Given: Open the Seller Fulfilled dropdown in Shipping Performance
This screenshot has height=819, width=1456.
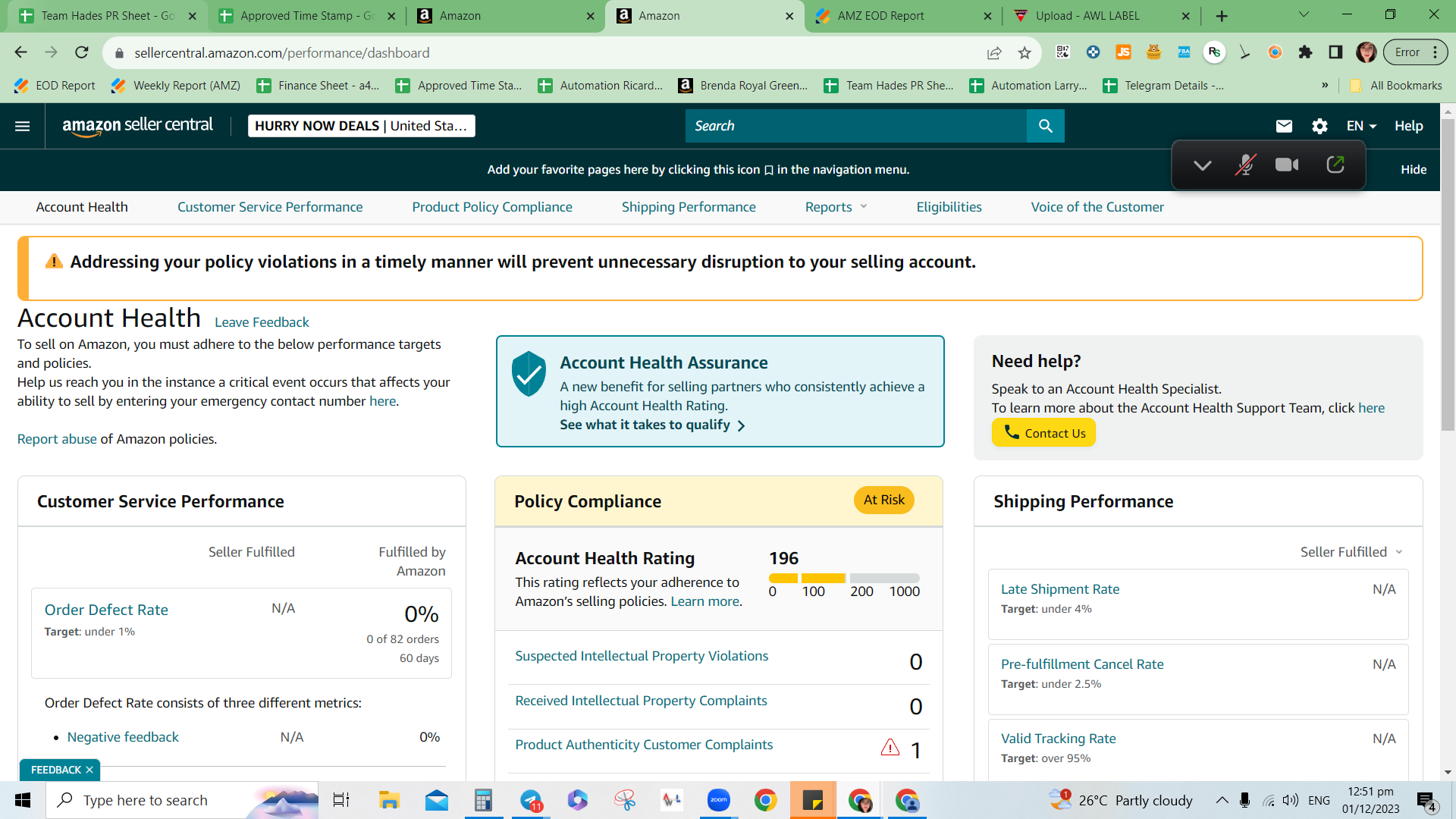Looking at the screenshot, I should point(1351,552).
